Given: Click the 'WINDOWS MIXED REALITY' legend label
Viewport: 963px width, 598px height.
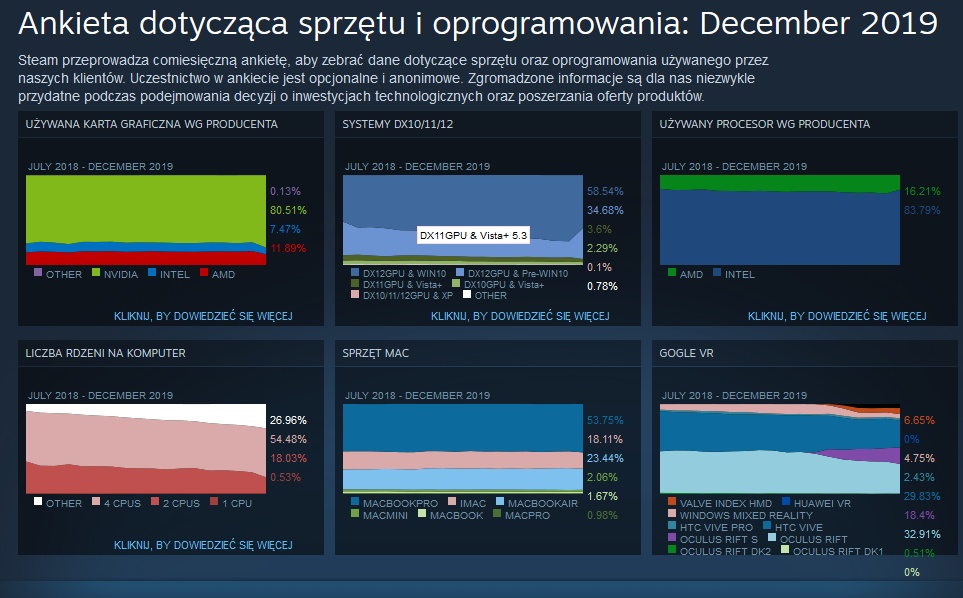Looking at the screenshot, I should (x=746, y=516).
